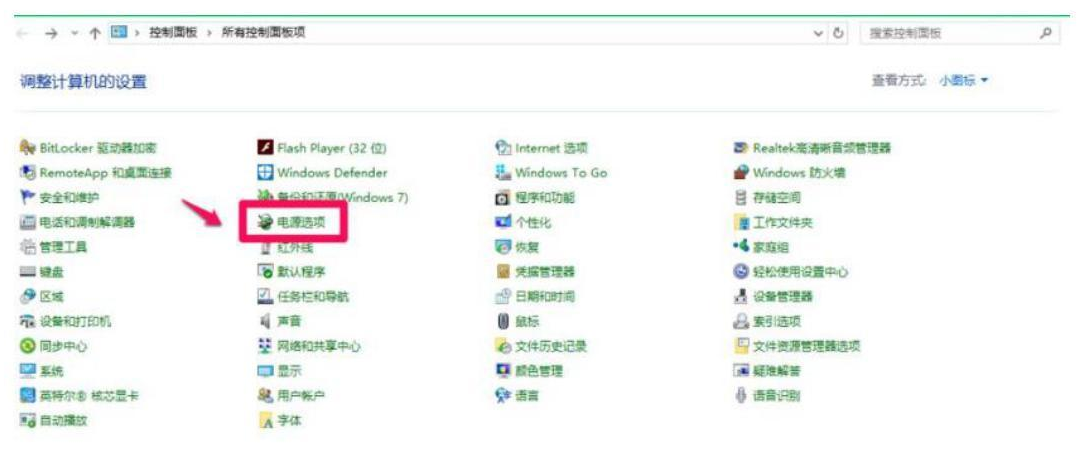
Task: Expand the 小图标 view mode dropdown
Action: click(x=964, y=81)
